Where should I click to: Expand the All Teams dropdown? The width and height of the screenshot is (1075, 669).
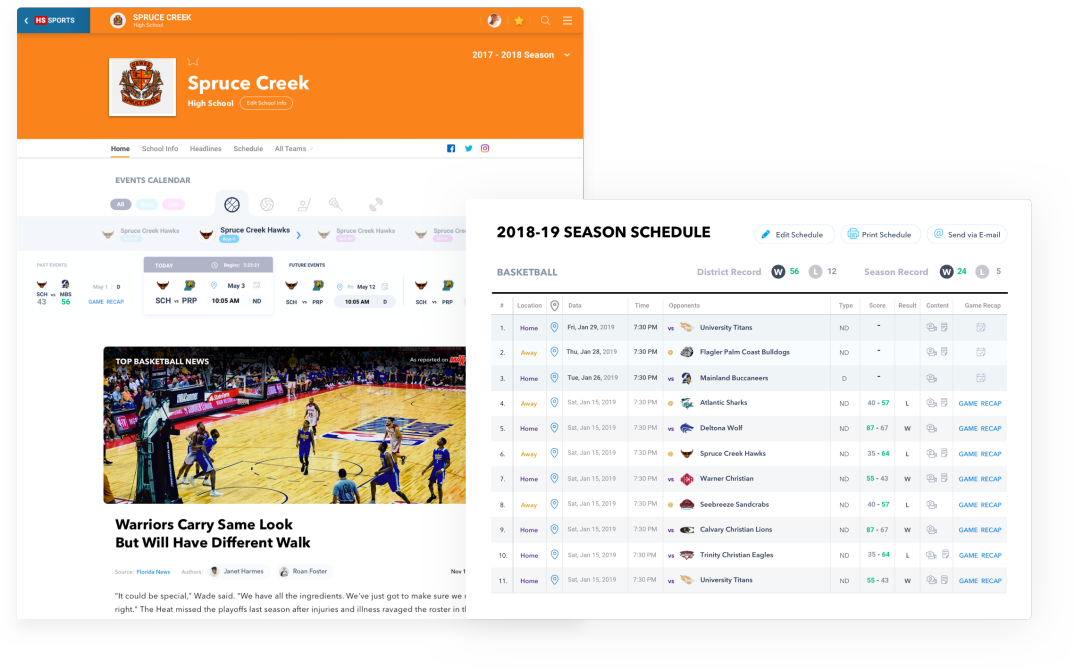[293, 149]
